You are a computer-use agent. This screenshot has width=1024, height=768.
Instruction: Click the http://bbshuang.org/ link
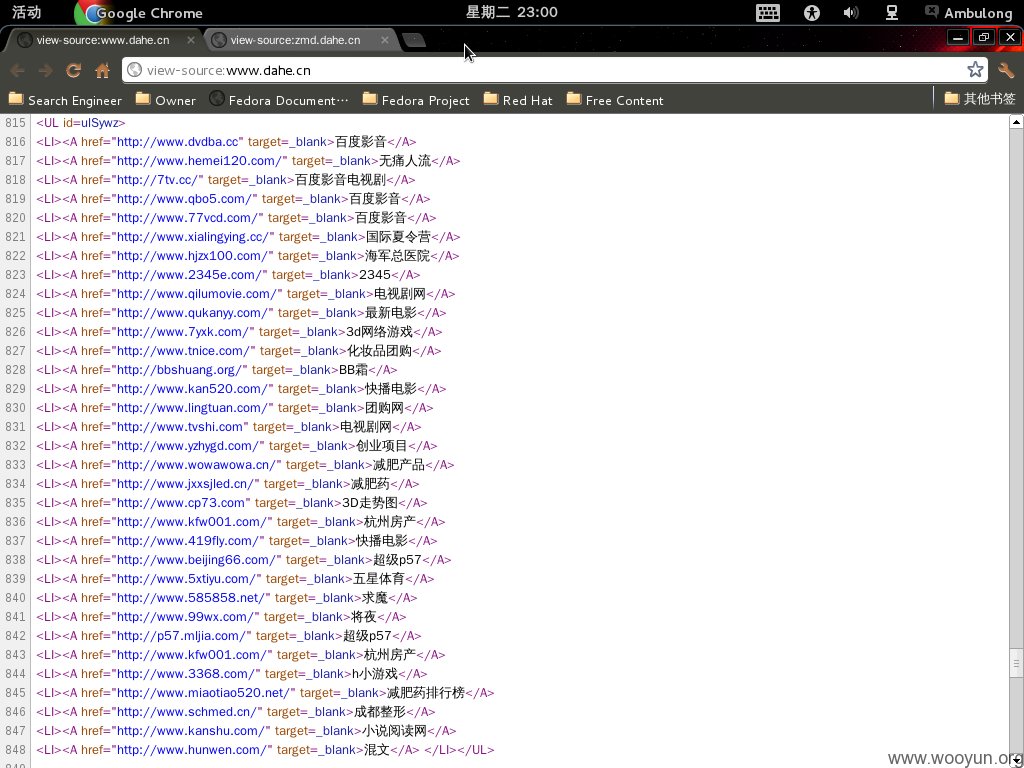180,370
